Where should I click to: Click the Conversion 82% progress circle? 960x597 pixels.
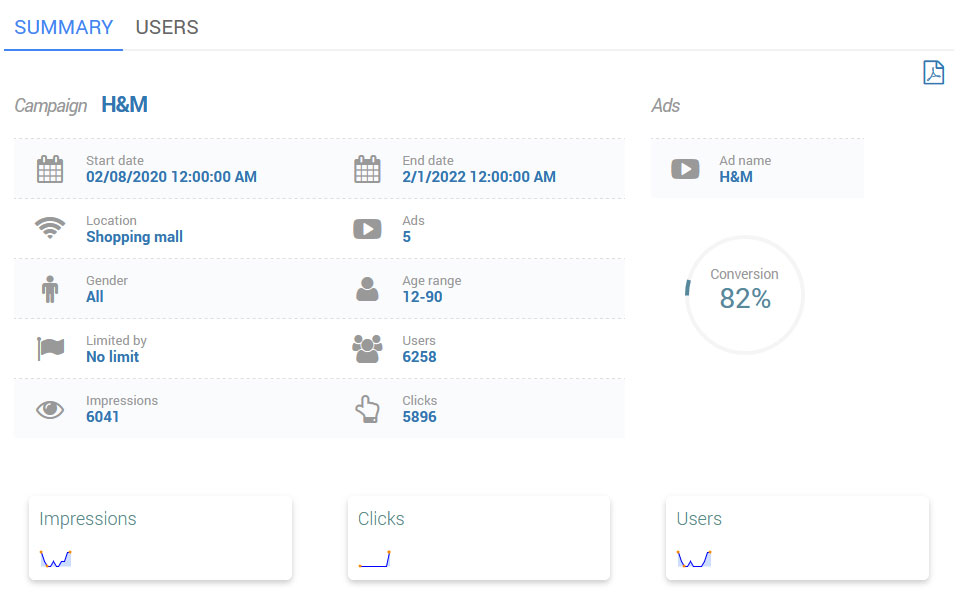[744, 295]
